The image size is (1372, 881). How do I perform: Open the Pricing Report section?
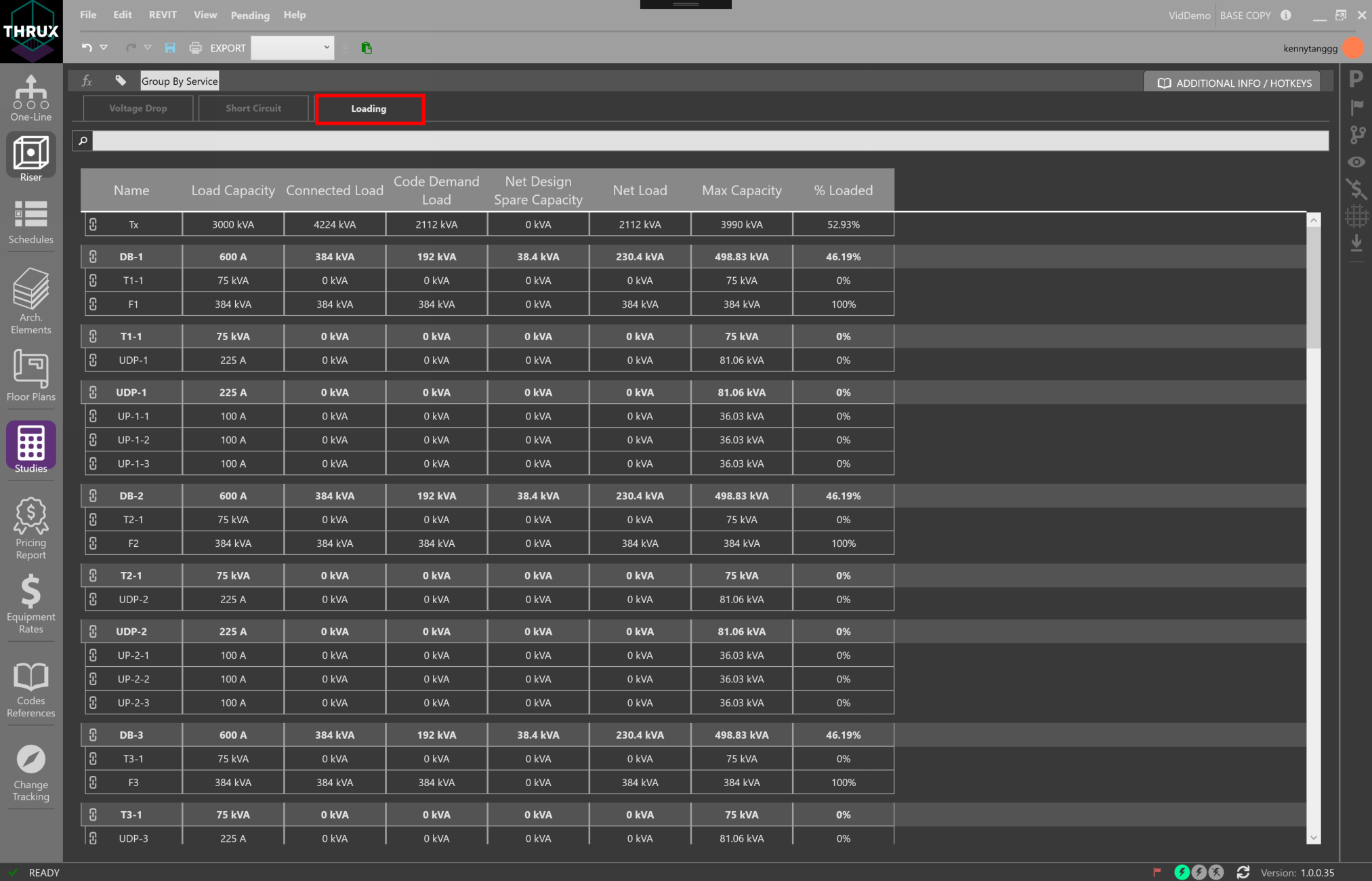(31, 528)
